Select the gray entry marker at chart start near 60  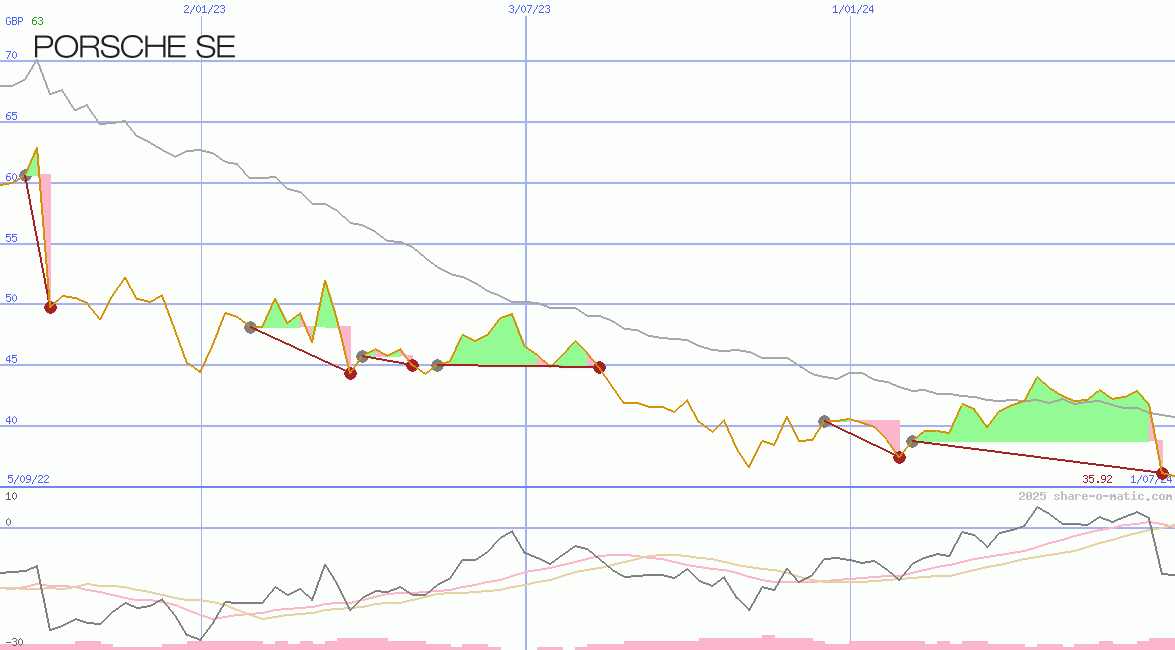25,175
